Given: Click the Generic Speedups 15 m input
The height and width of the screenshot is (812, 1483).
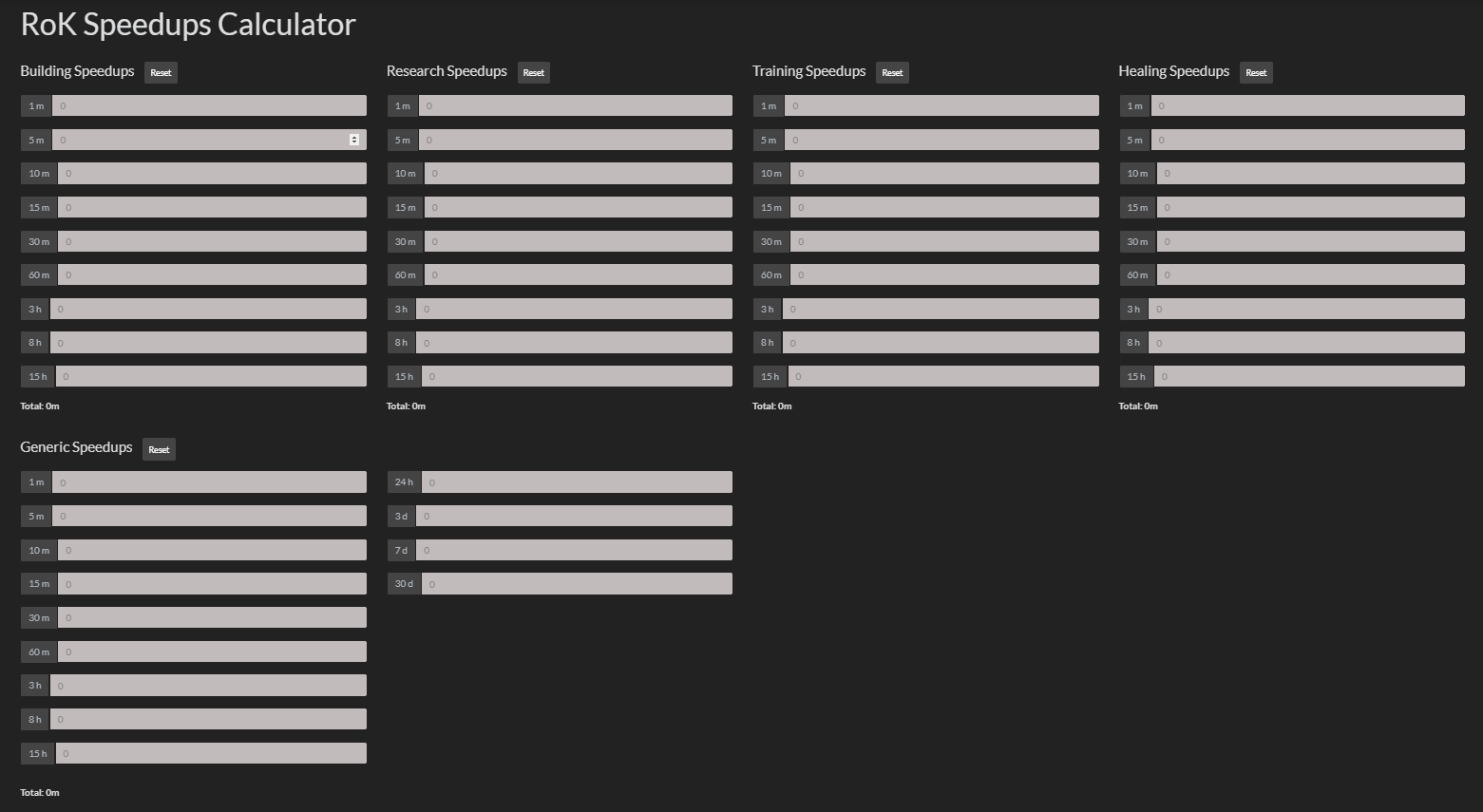Looking at the screenshot, I should 212,583.
